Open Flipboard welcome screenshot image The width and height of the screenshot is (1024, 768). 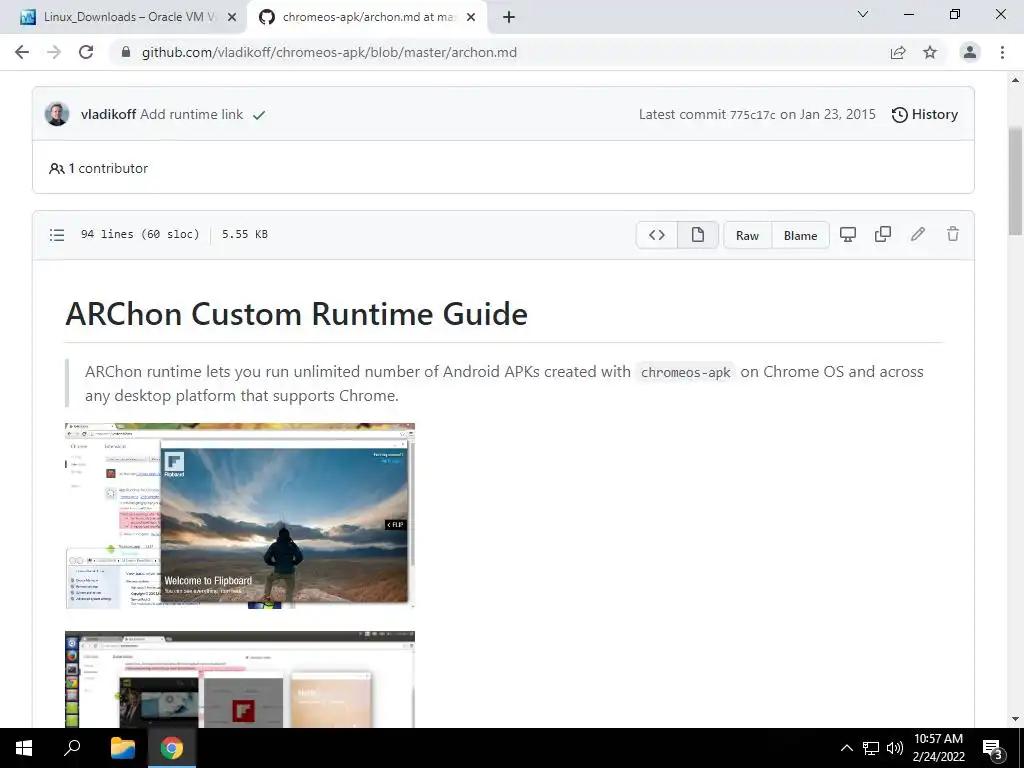click(240, 516)
